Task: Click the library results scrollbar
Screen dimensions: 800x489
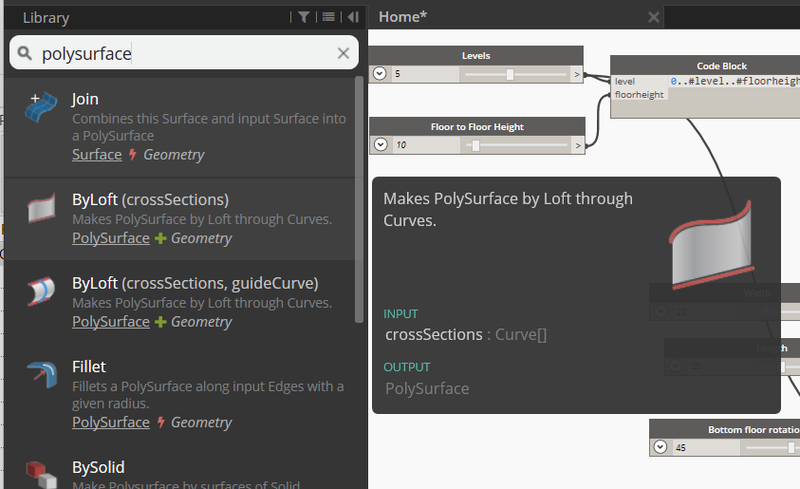Action: click(x=359, y=199)
